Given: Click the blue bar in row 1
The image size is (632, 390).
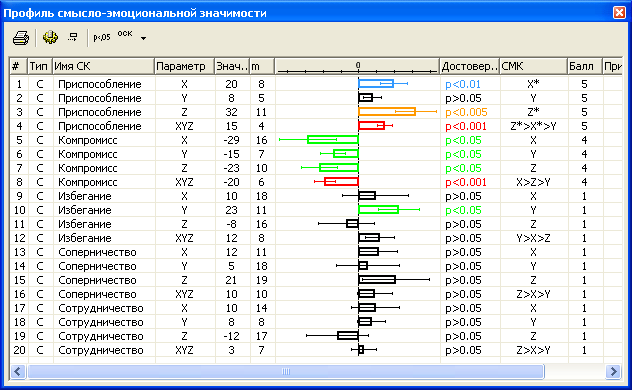Looking at the screenshot, I should [x=376, y=83].
